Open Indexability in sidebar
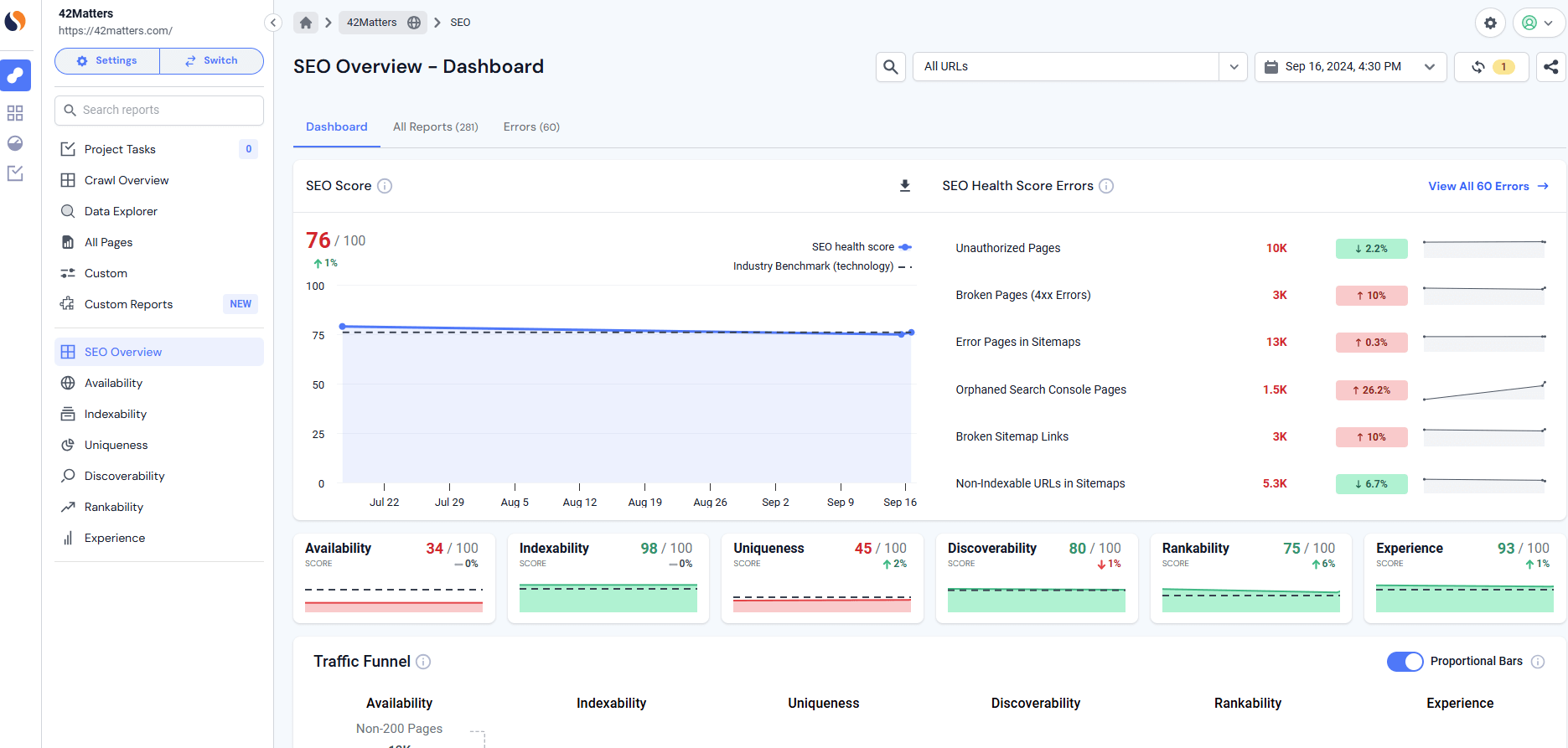 pyautogui.click(x=159, y=414)
